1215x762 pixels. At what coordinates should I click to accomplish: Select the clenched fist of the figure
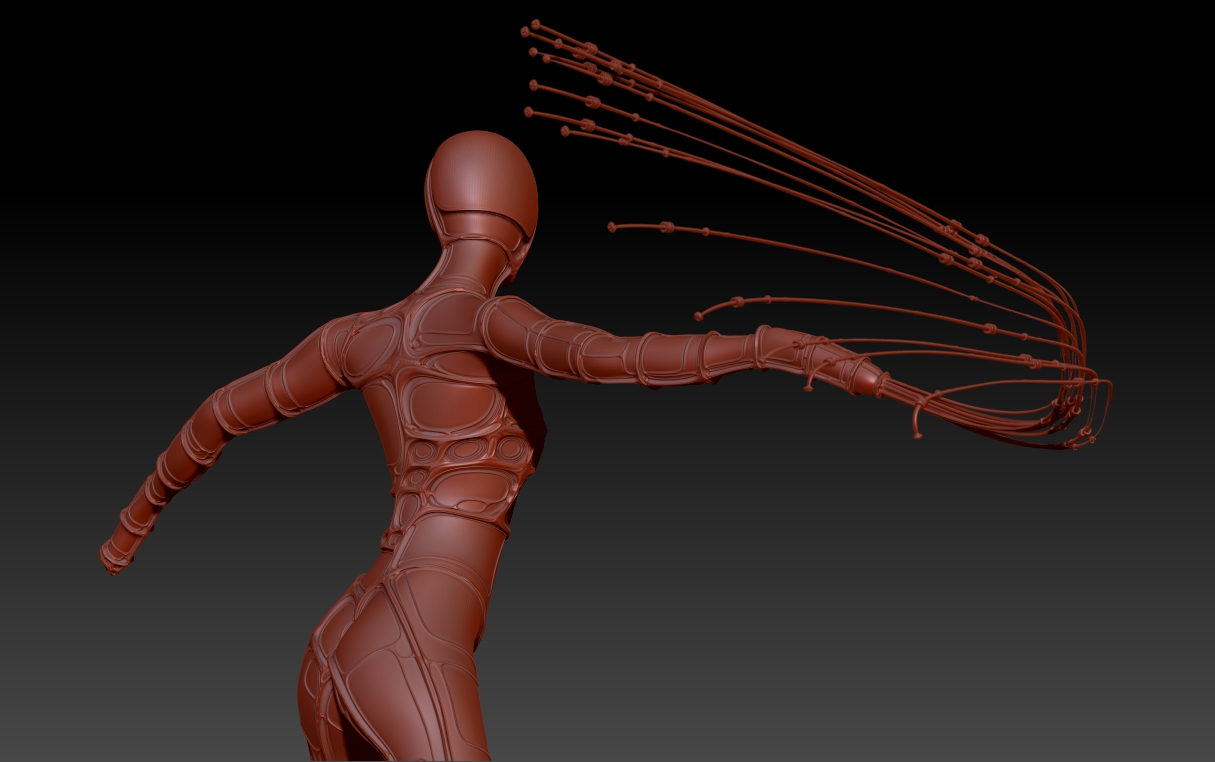116,556
